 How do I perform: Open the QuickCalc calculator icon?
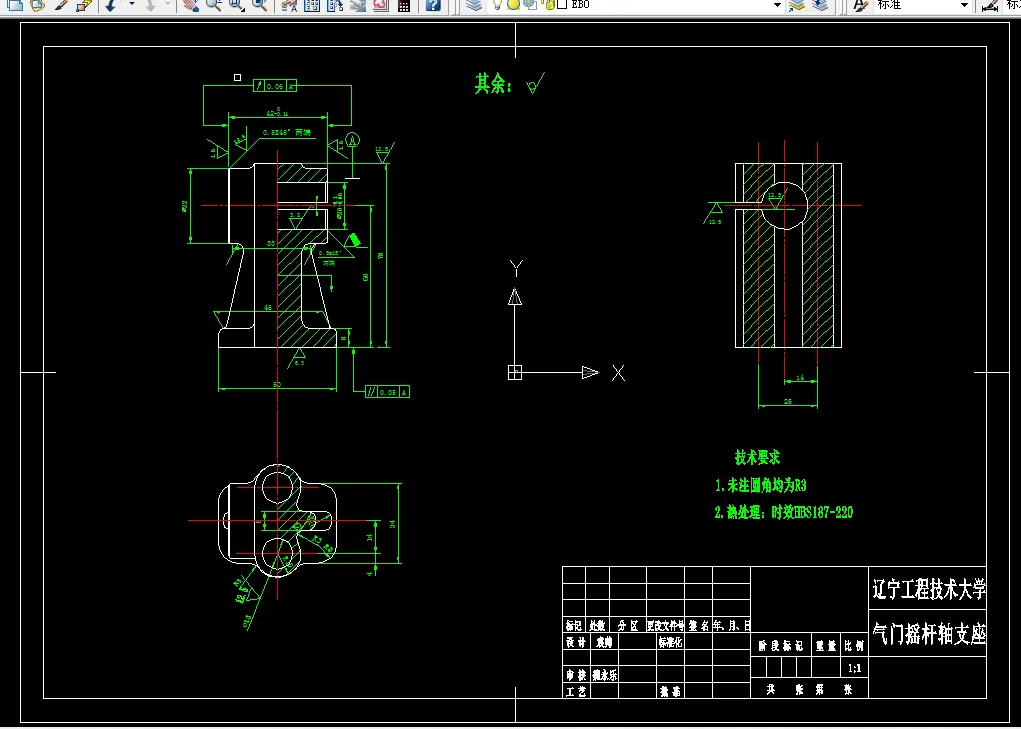(x=404, y=5)
